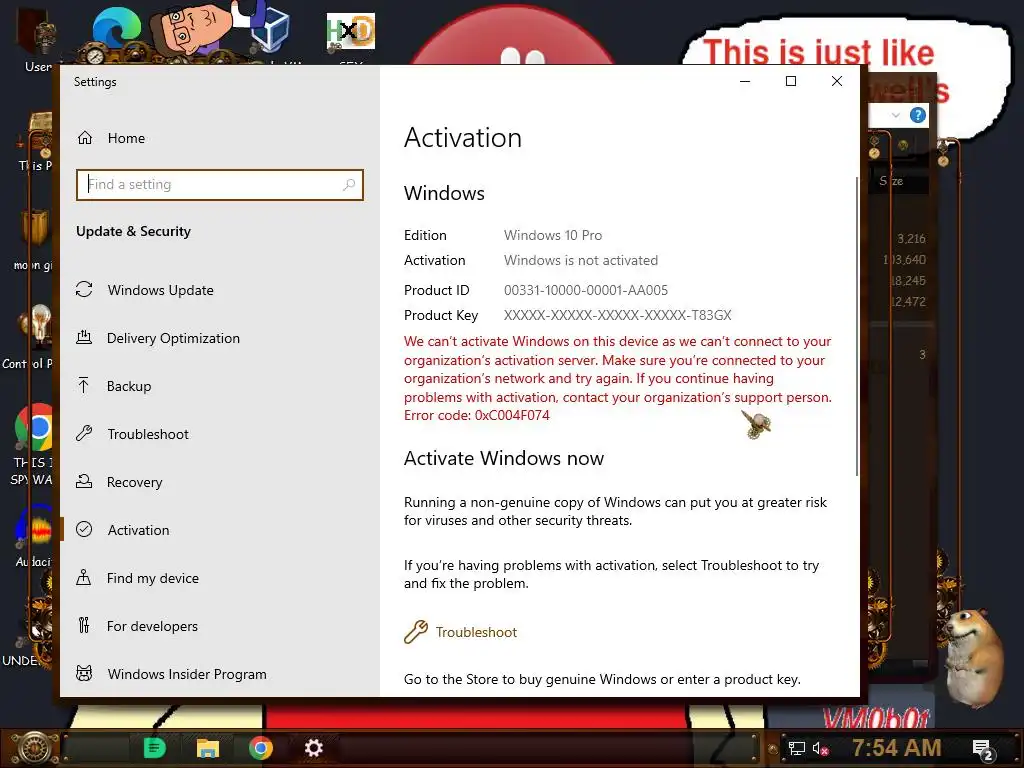Click the For developers tools icon
Image resolution: width=1024 pixels, height=768 pixels.
click(84, 626)
